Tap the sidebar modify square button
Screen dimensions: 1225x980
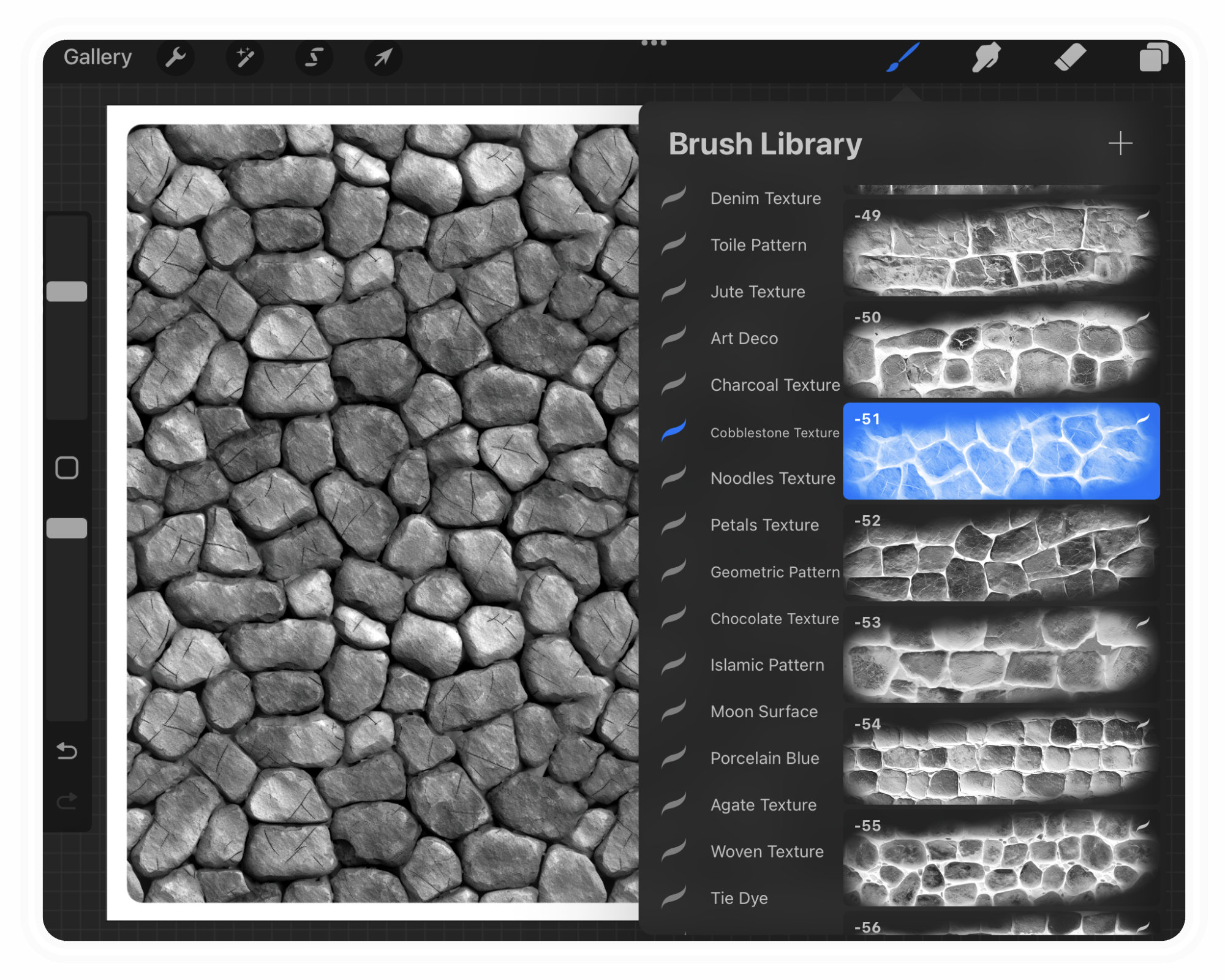[66, 467]
